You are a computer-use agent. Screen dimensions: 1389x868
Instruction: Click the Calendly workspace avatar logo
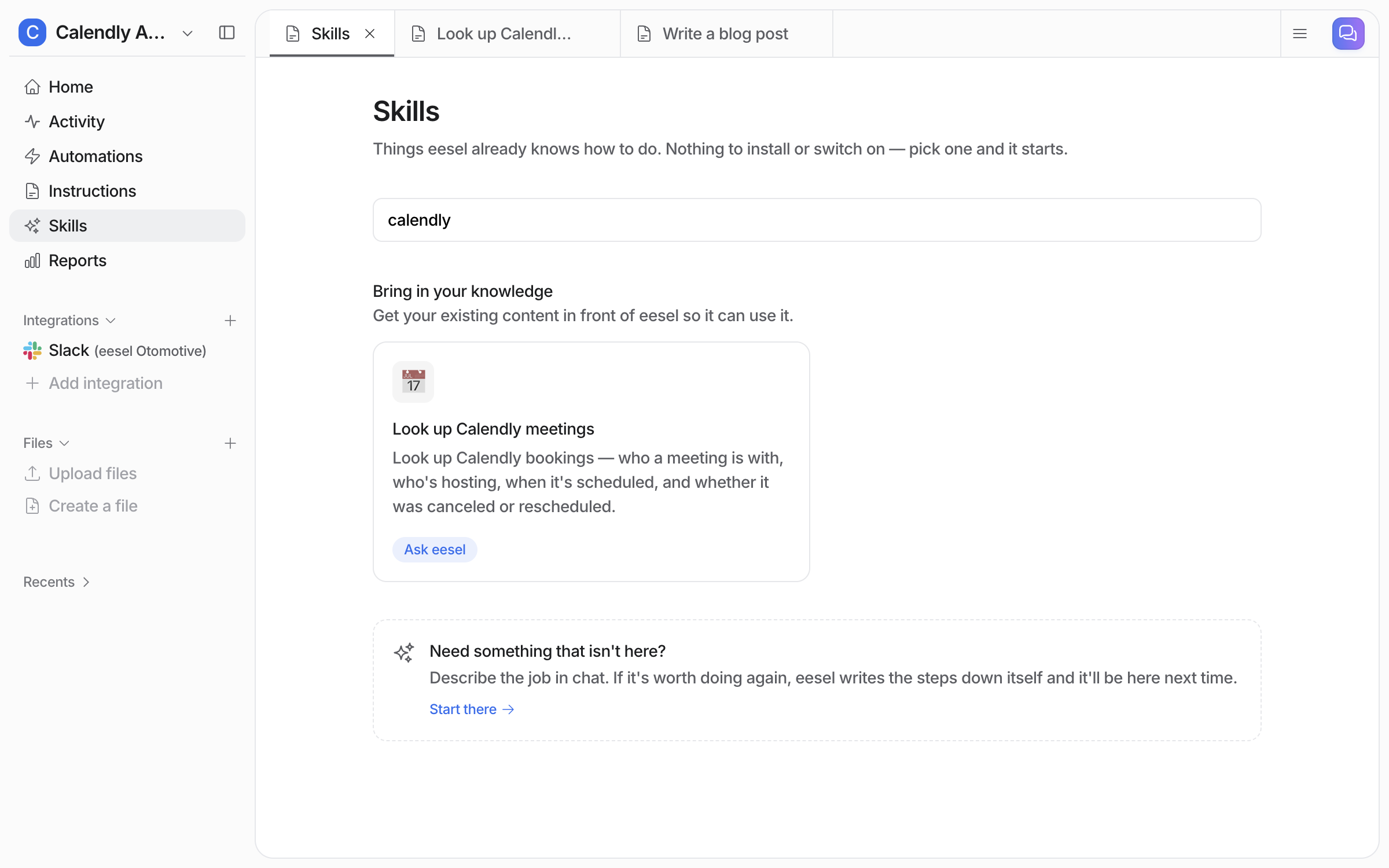(32, 32)
